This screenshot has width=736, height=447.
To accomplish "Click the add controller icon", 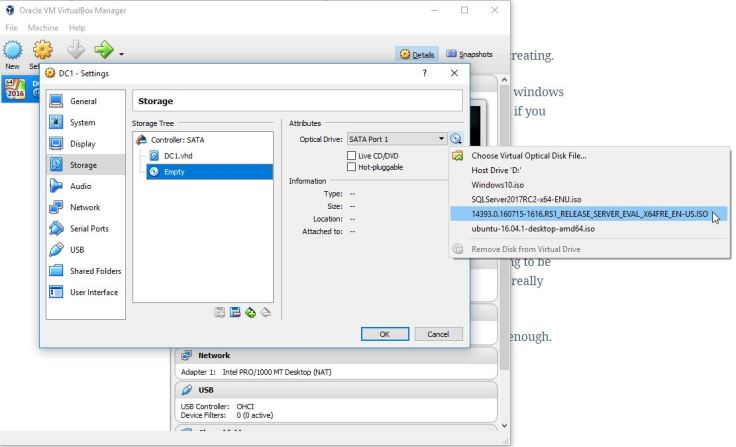I will 220,312.
